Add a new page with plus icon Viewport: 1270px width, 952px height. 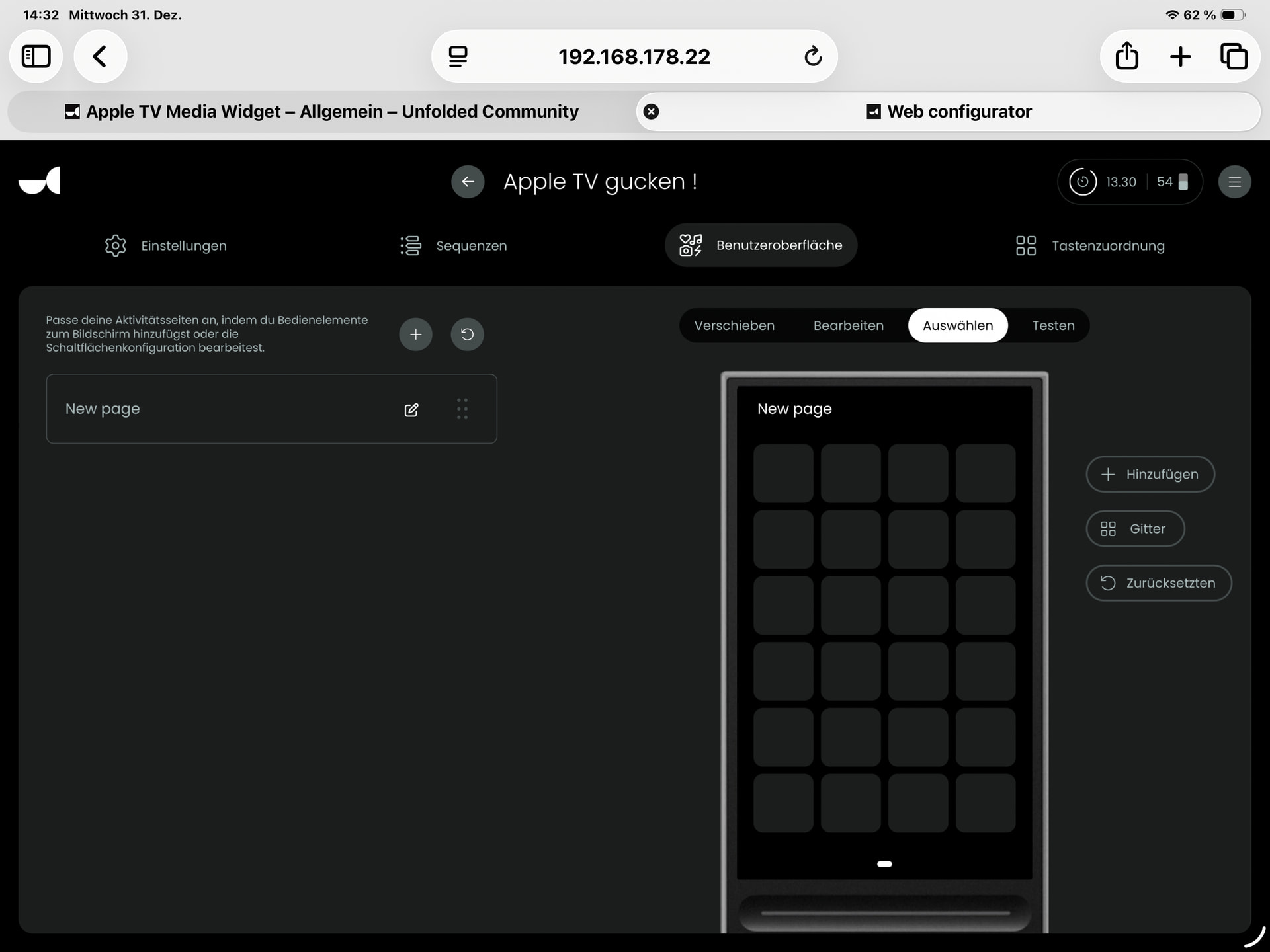(x=415, y=334)
